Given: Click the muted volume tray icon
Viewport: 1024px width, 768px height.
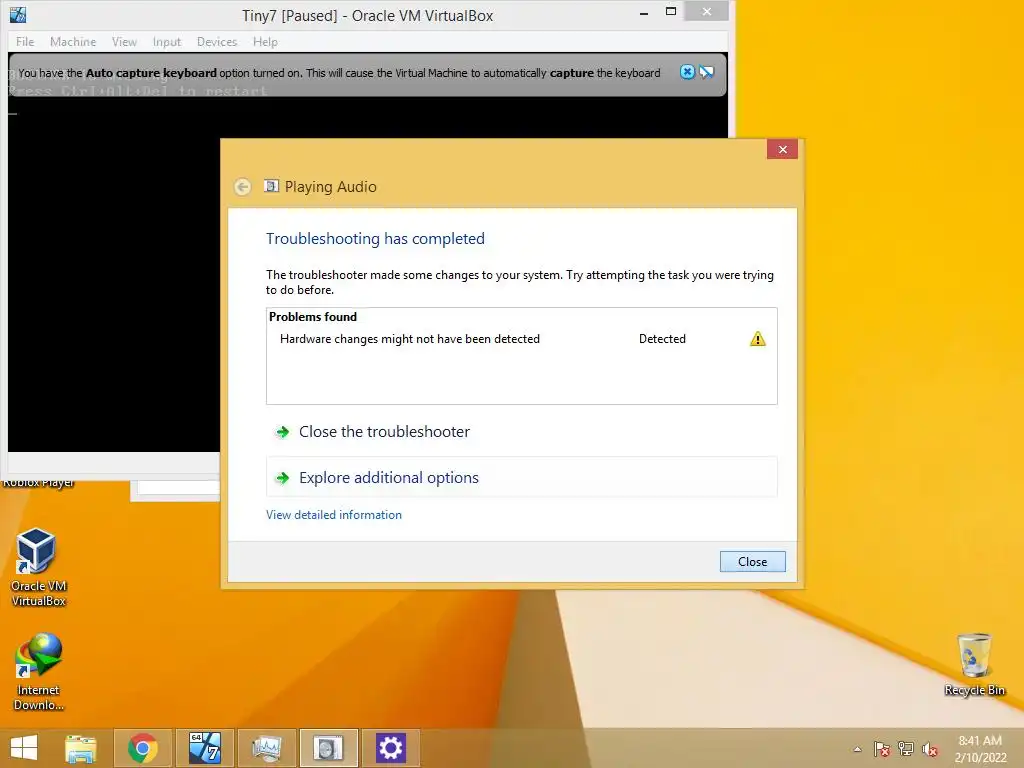Looking at the screenshot, I should pyautogui.click(x=930, y=750).
